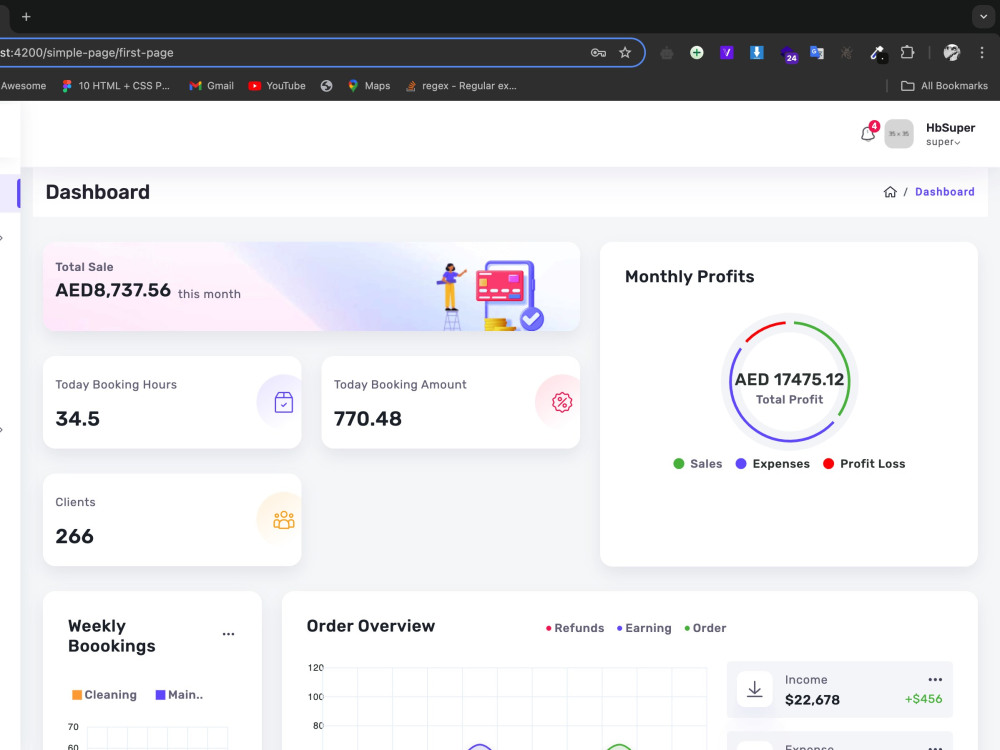Focus the address bar URL field

tap(293, 53)
